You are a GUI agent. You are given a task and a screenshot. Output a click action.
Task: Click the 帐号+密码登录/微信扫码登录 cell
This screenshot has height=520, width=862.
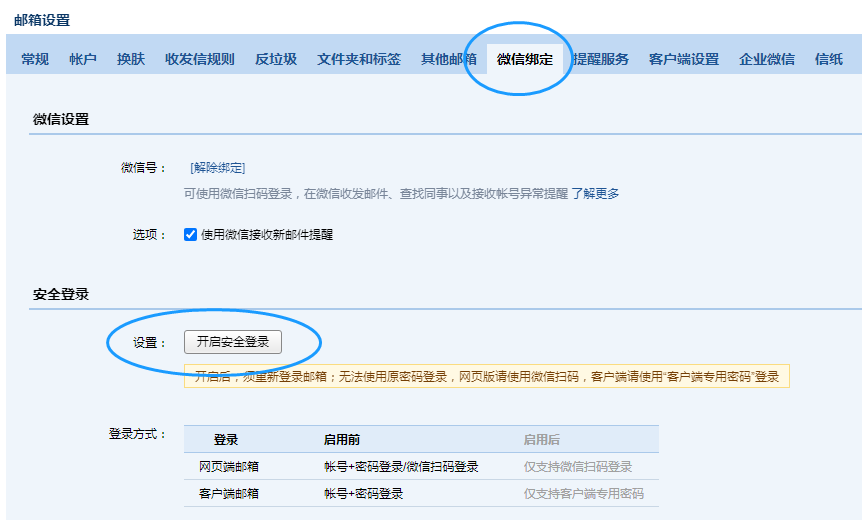tap(401, 467)
